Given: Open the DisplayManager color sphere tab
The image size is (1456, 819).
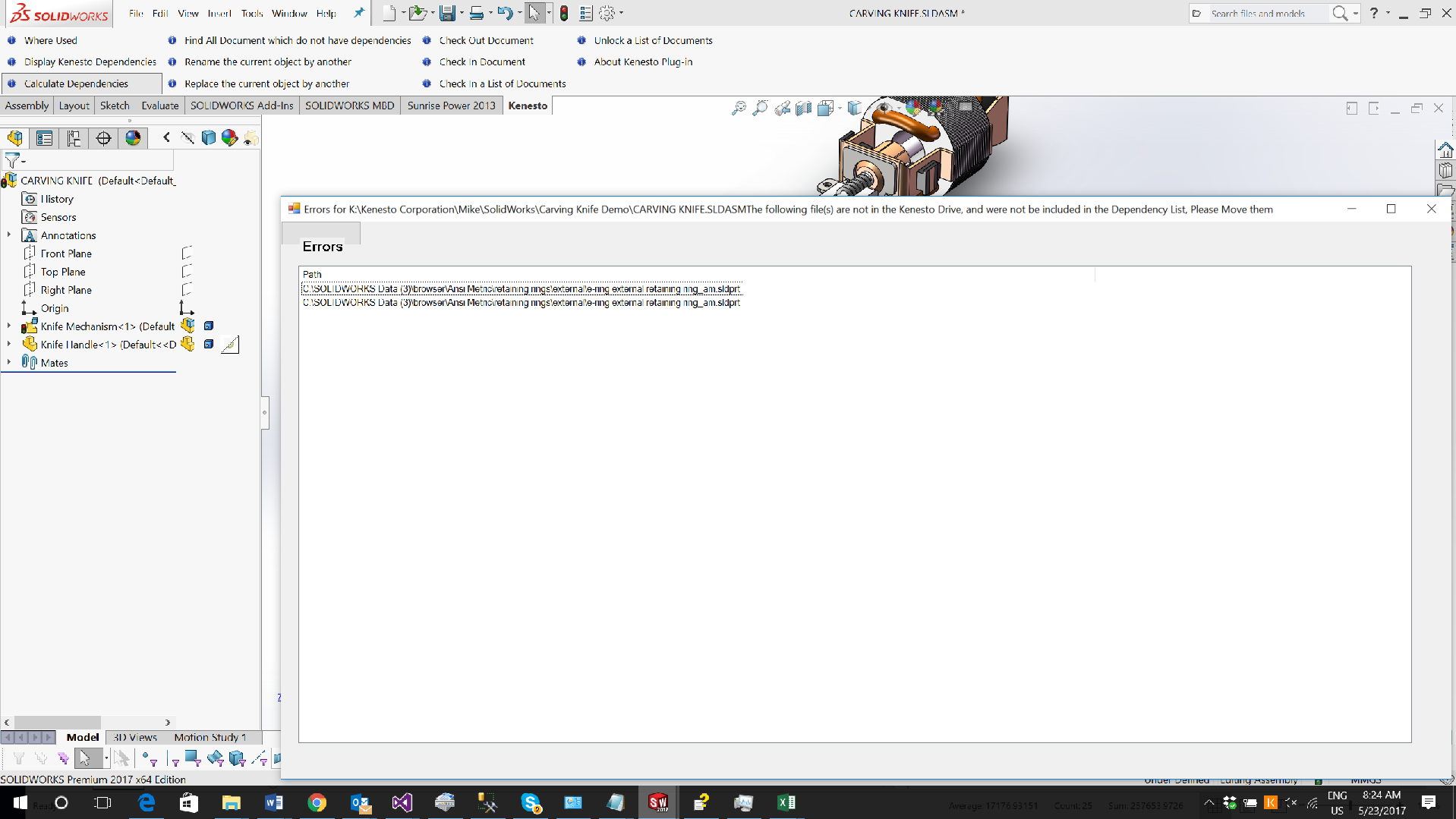Looking at the screenshot, I should (x=133, y=138).
